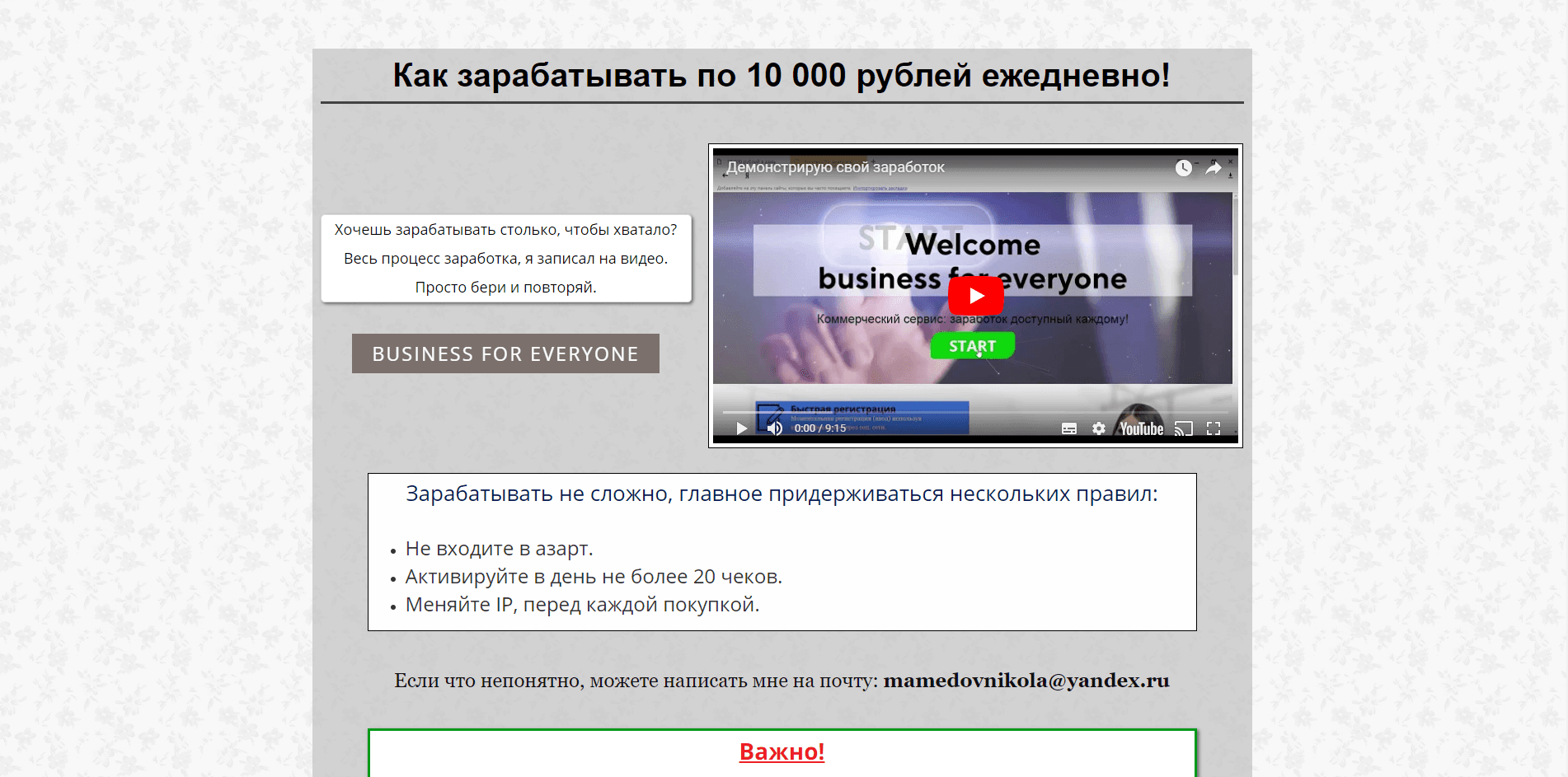Viewport: 1568px width, 777px height.
Task: Click the red Важно! heading link
Action: pyautogui.click(x=782, y=751)
